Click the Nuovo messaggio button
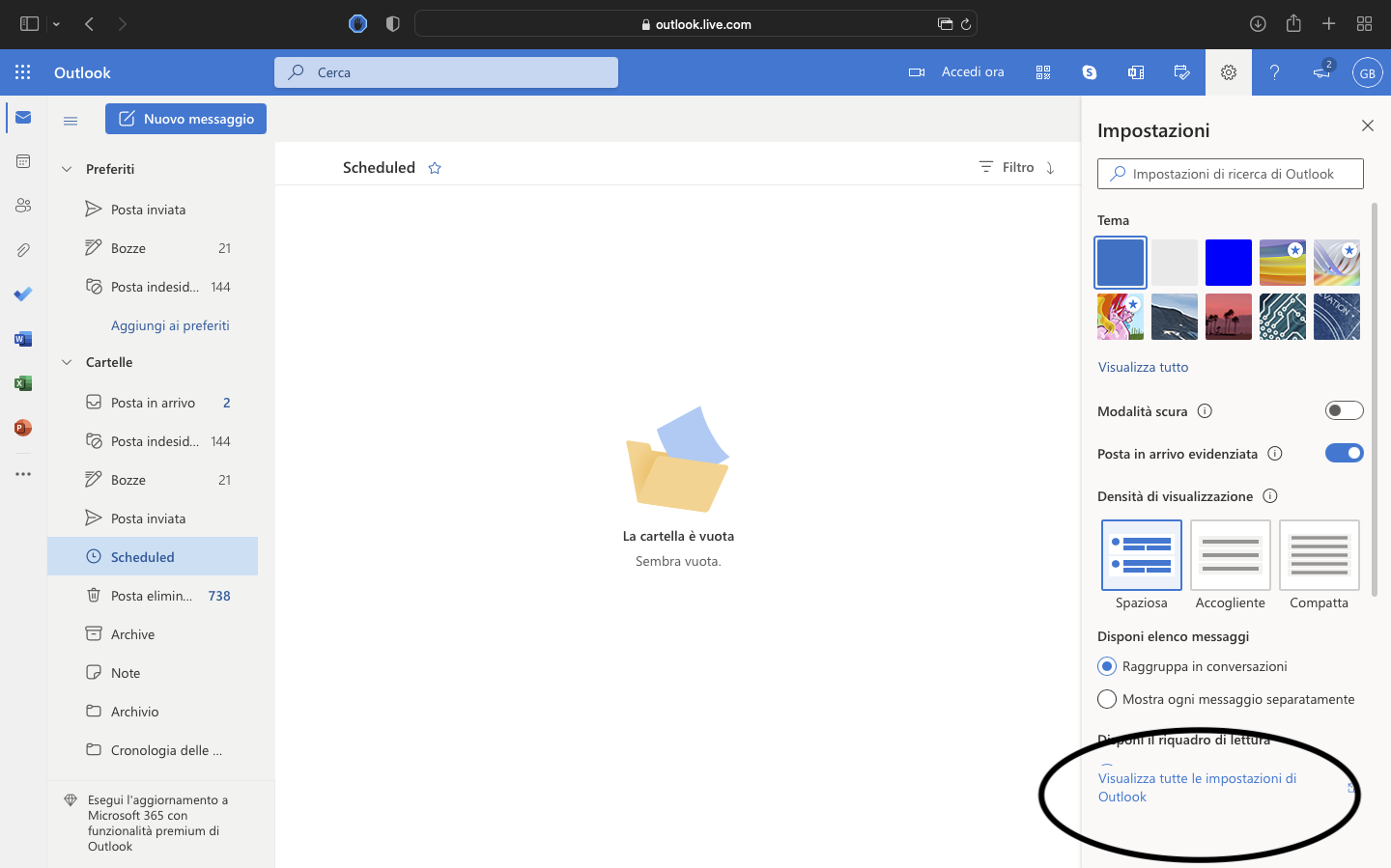 coord(185,119)
